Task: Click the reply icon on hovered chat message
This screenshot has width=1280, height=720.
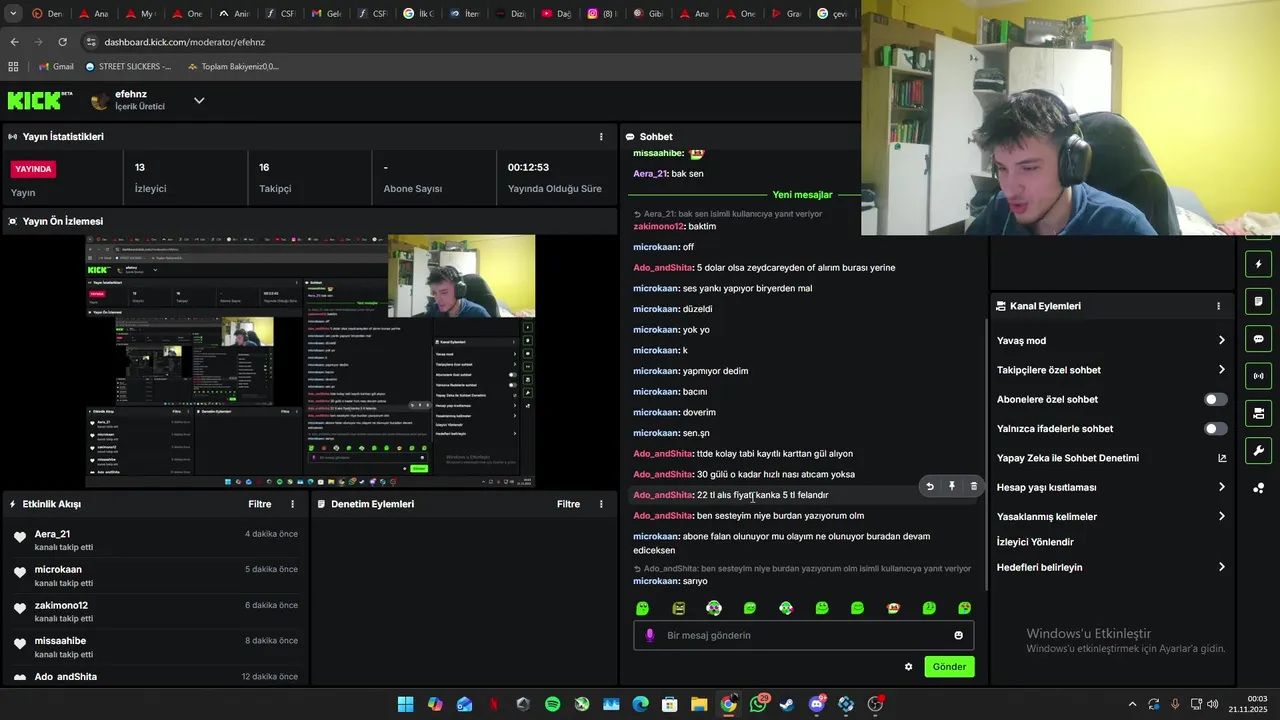Action: 930,486
